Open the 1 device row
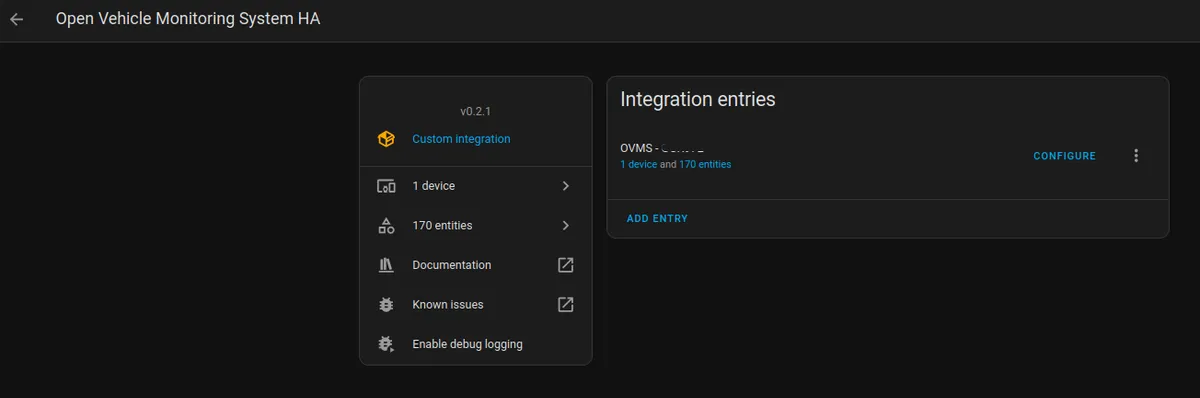The height and width of the screenshot is (398, 1200). click(x=476, y=186)
